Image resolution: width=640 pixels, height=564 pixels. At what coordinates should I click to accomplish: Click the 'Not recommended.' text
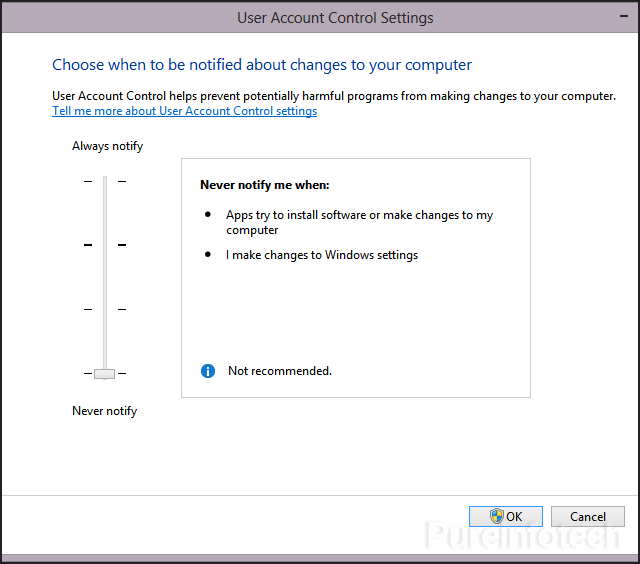(280, 371)
